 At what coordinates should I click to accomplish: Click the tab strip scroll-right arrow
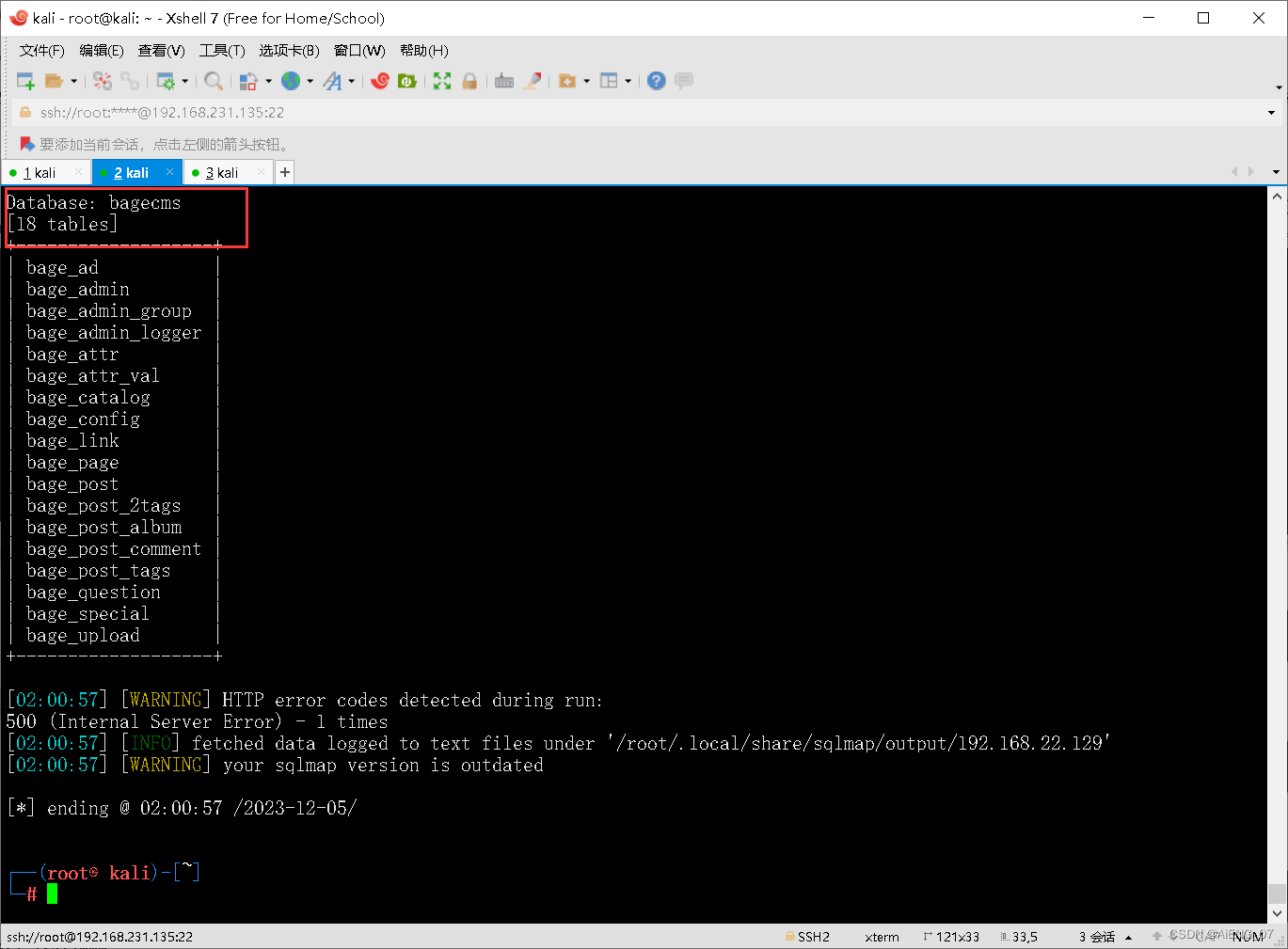click(x=1250, y=172)
